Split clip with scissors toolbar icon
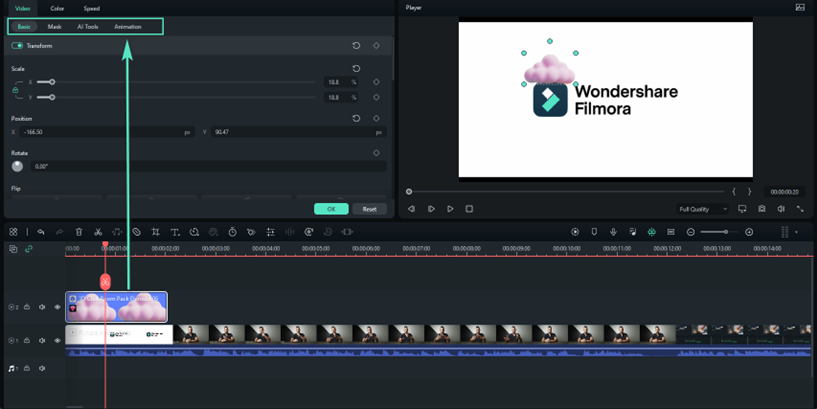The width and height of the screenshot is (817, 409). (x=98, y=232)
